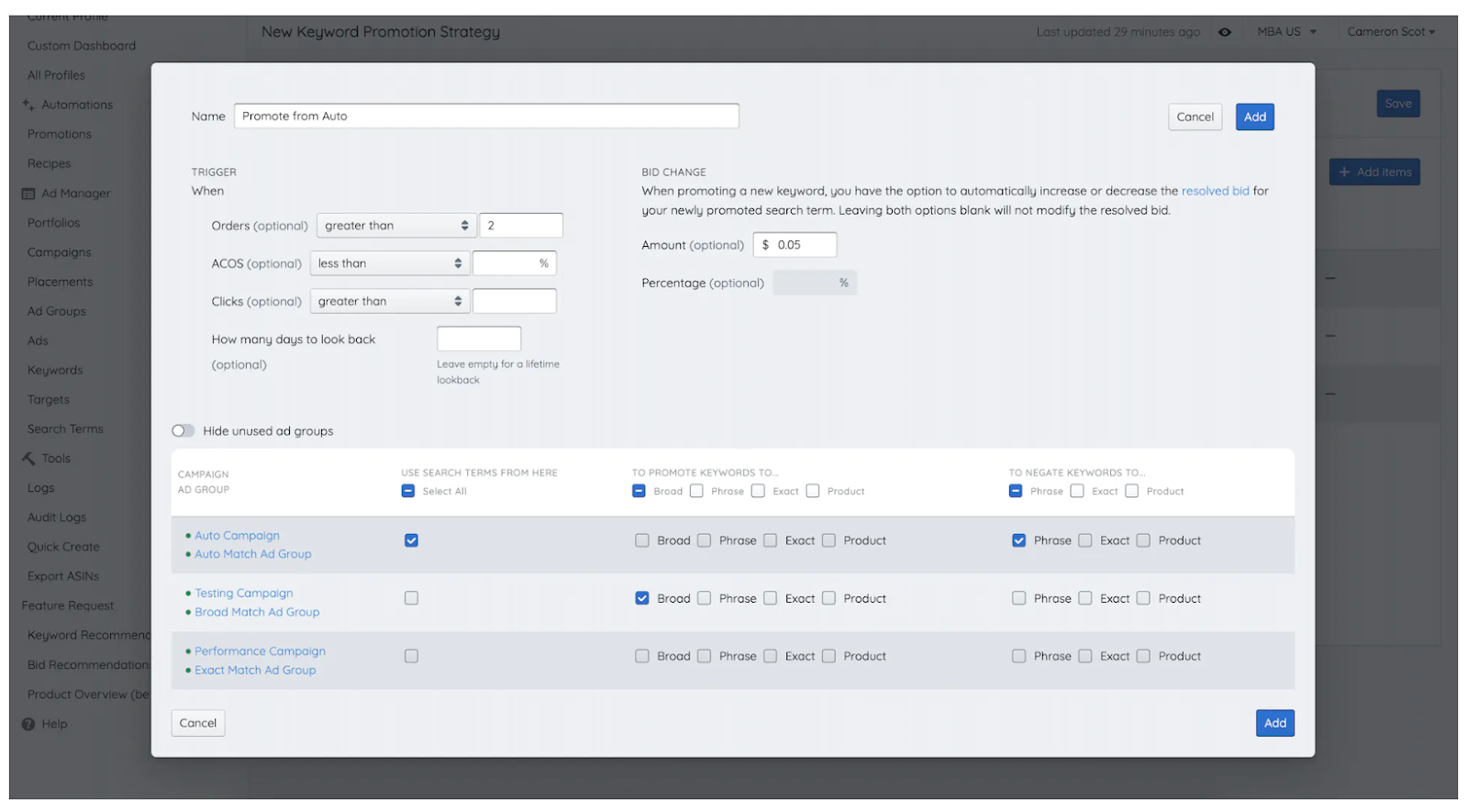Open Ad Groups in sidebar
This screenshot has height=812, width=1468.
[57, 311]
